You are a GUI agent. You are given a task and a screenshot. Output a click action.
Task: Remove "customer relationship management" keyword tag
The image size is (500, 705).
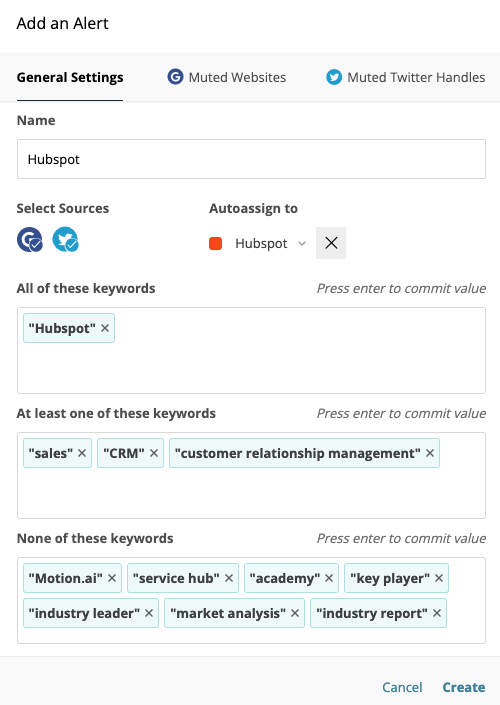pyautogui.click(x=430, y=453)
